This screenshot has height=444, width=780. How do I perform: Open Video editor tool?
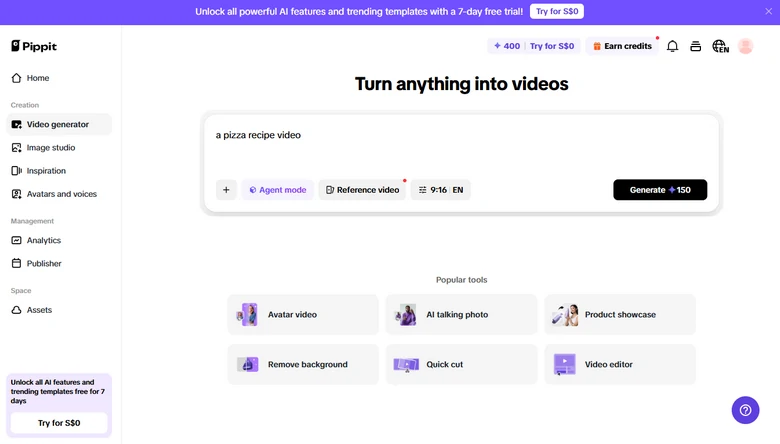pos(620,364)
